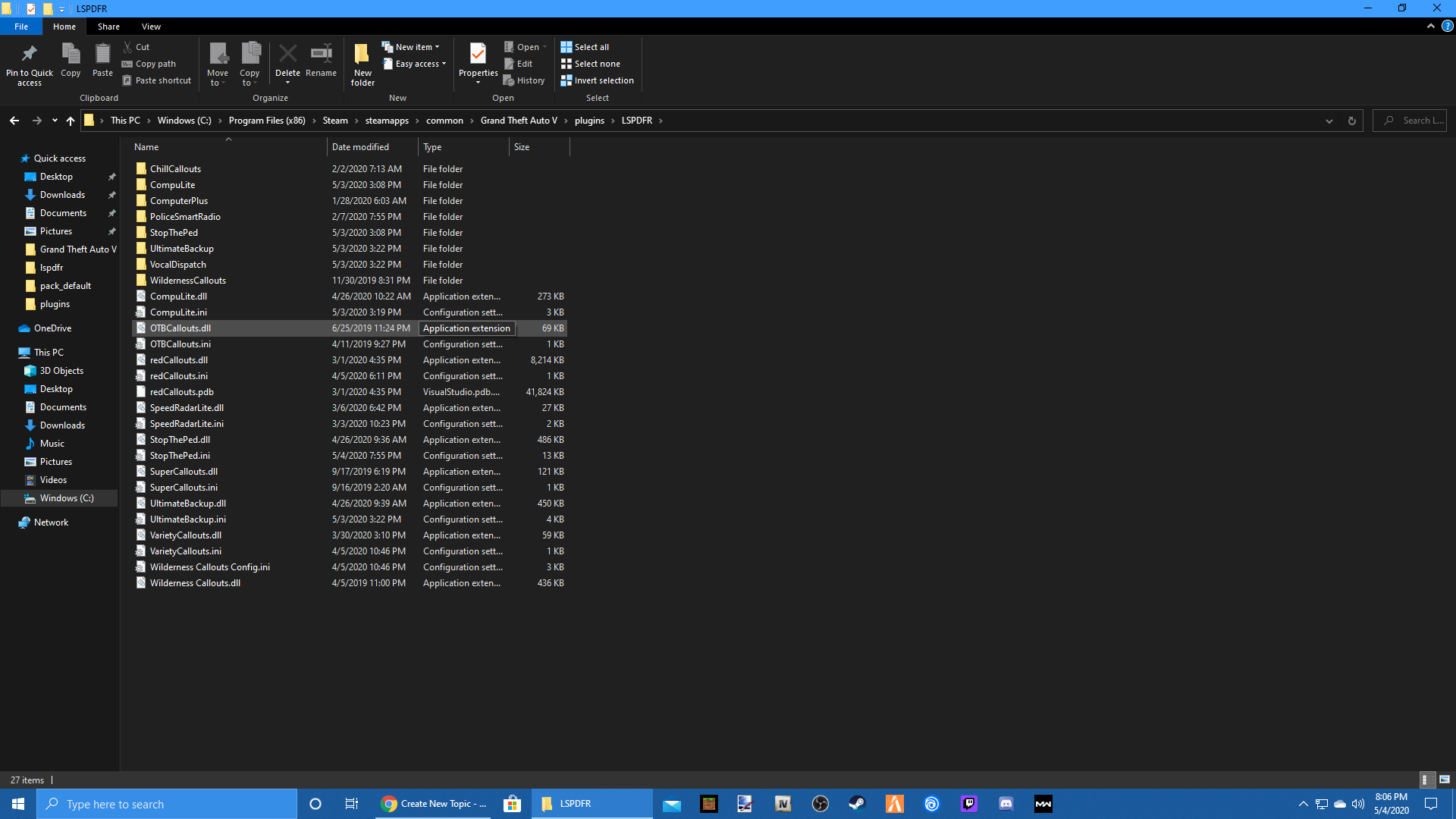Click the Pin to Quick access icon
Viewport: 1456px width, 819px height.
30,55
